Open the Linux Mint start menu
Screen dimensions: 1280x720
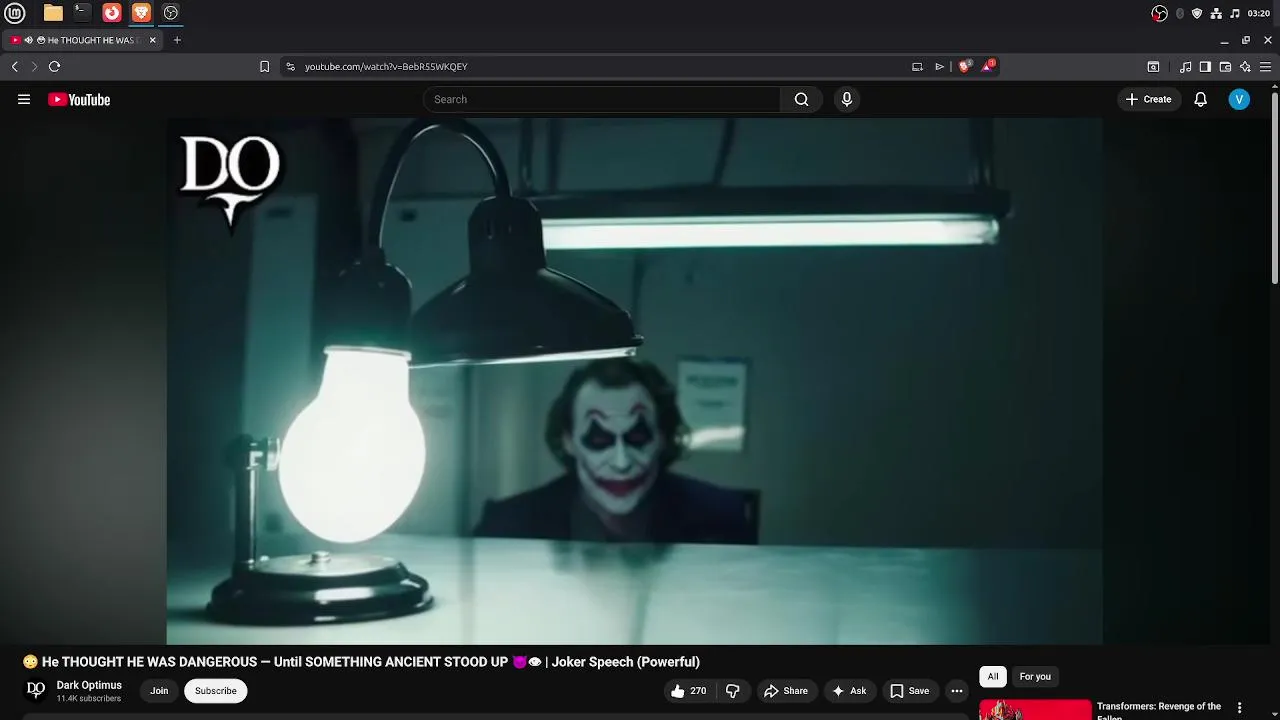coord(15,13)
